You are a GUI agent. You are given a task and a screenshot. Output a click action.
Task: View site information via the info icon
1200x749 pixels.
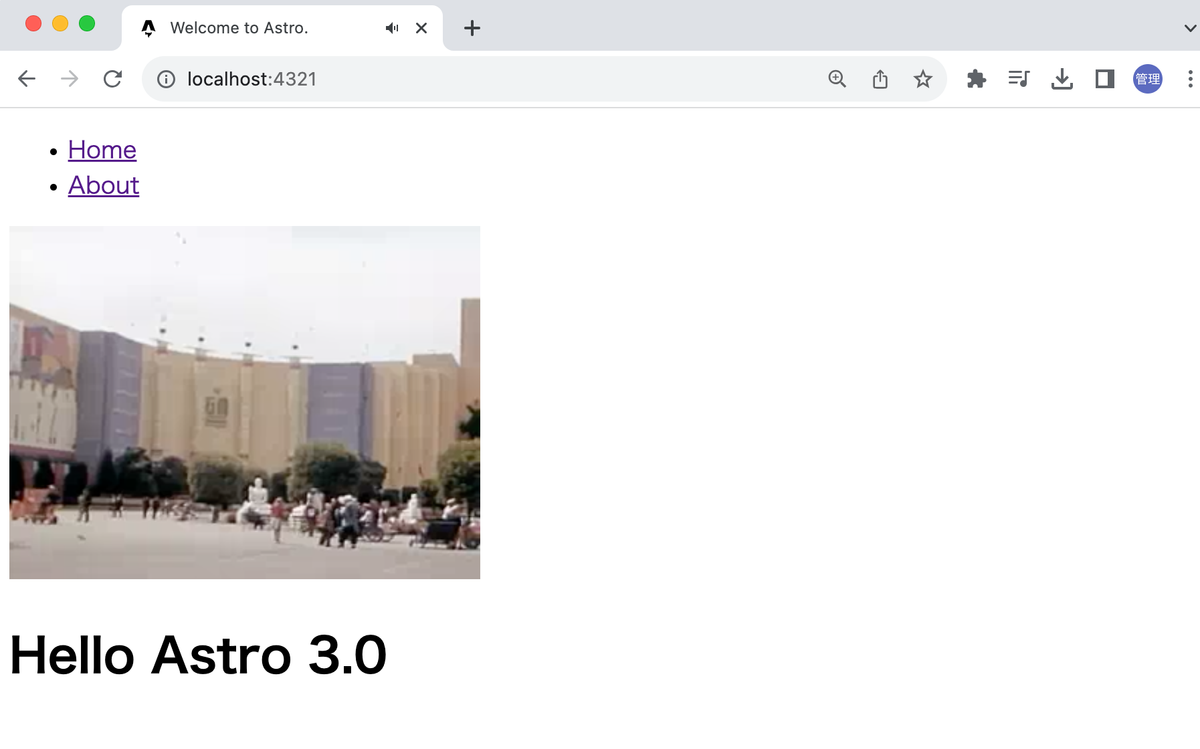coord(165,78)
